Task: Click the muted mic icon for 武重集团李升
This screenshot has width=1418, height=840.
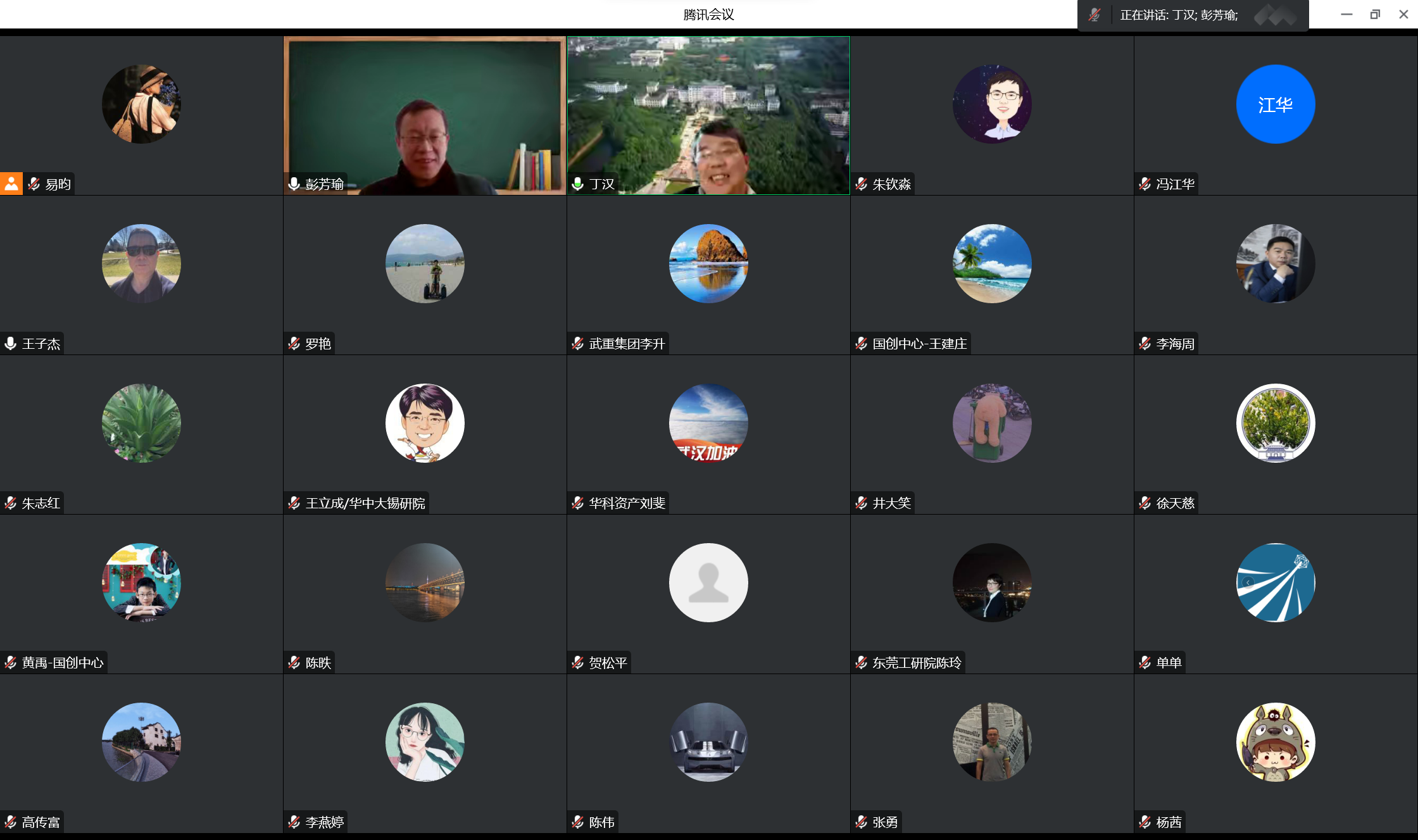Action: point(577,343)
